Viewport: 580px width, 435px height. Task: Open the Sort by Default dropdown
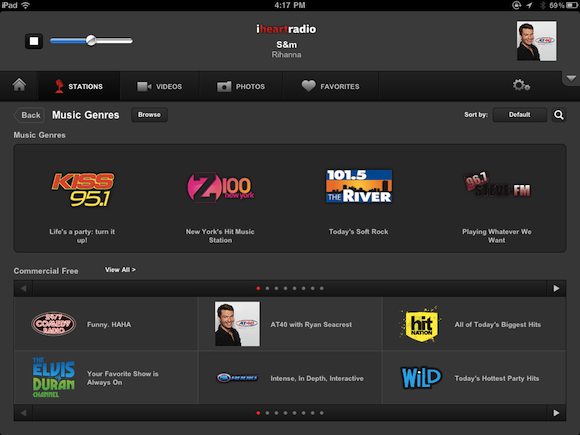coord(519,115)
